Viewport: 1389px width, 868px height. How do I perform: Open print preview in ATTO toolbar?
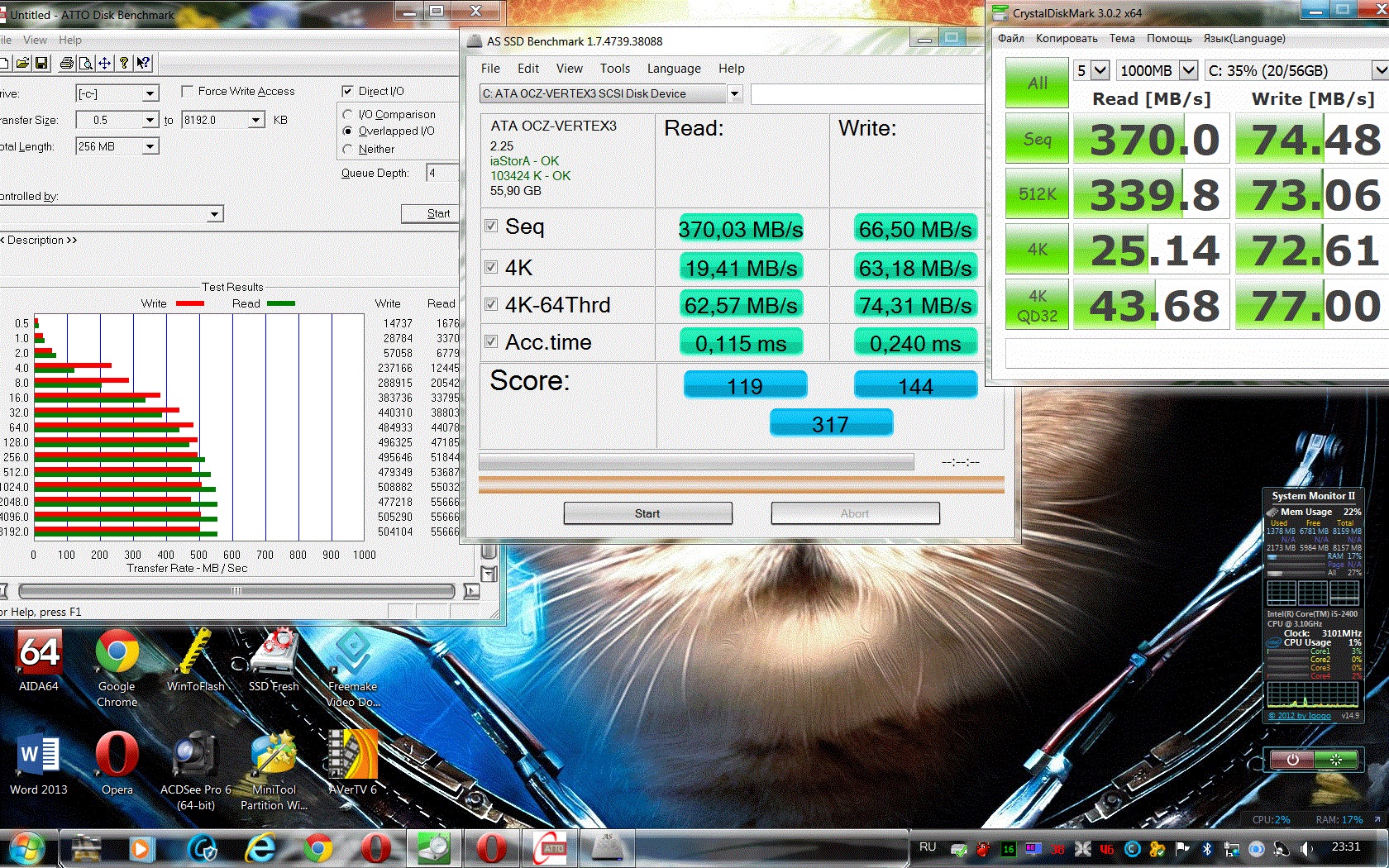click(86, 63)
